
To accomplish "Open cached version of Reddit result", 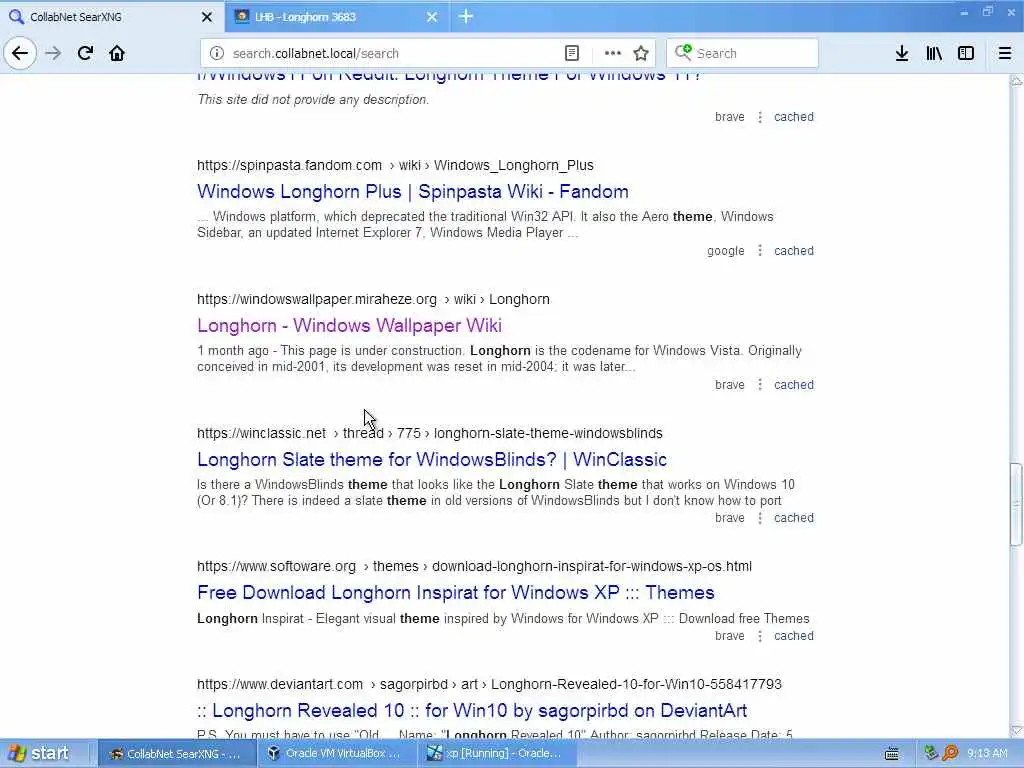I will 793,117.
